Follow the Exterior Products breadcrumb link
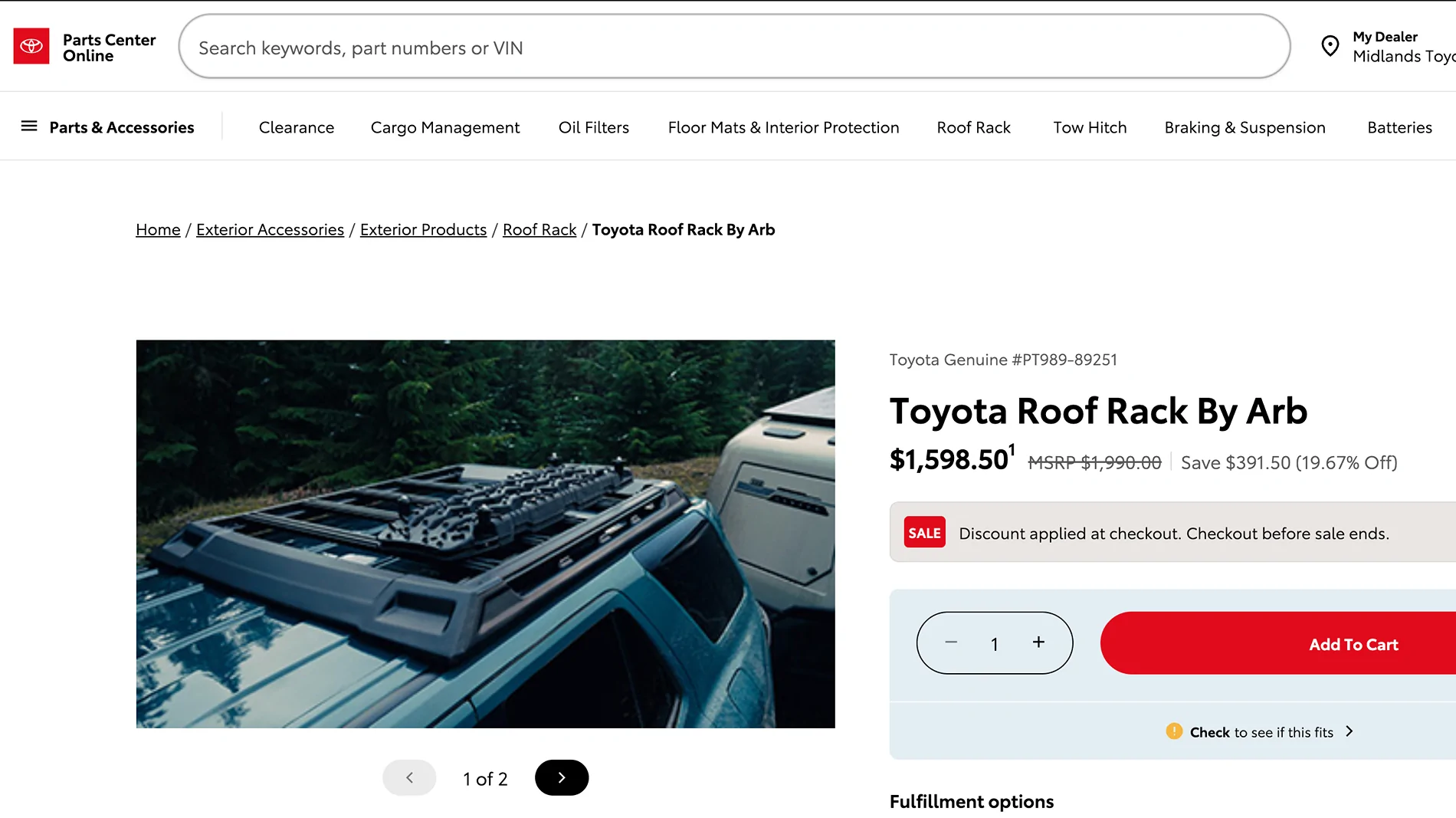The width and height of the screenshot is (1456, 818). [x=423, y=229]
